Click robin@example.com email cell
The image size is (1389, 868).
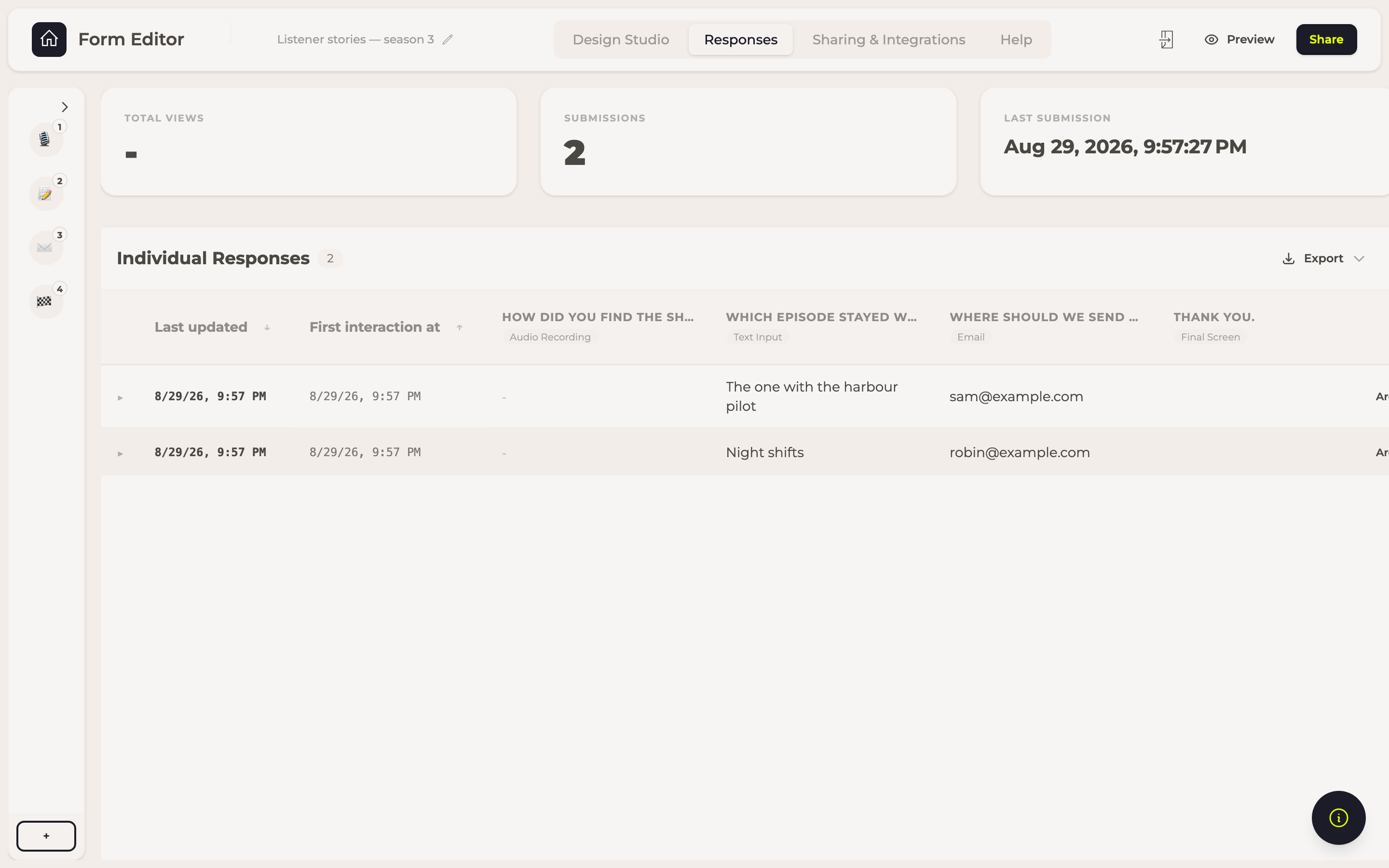pos(1020,452)
